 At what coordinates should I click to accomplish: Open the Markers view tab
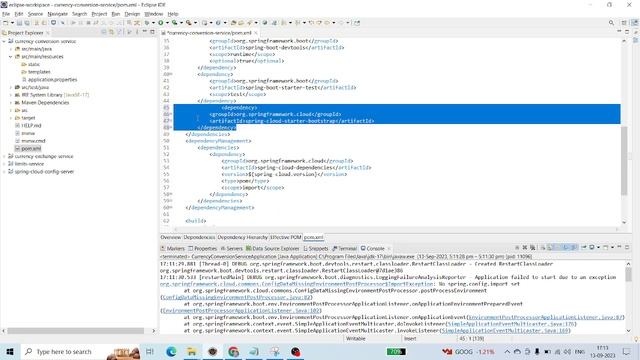pyautogui.click(x=173, y=248)
